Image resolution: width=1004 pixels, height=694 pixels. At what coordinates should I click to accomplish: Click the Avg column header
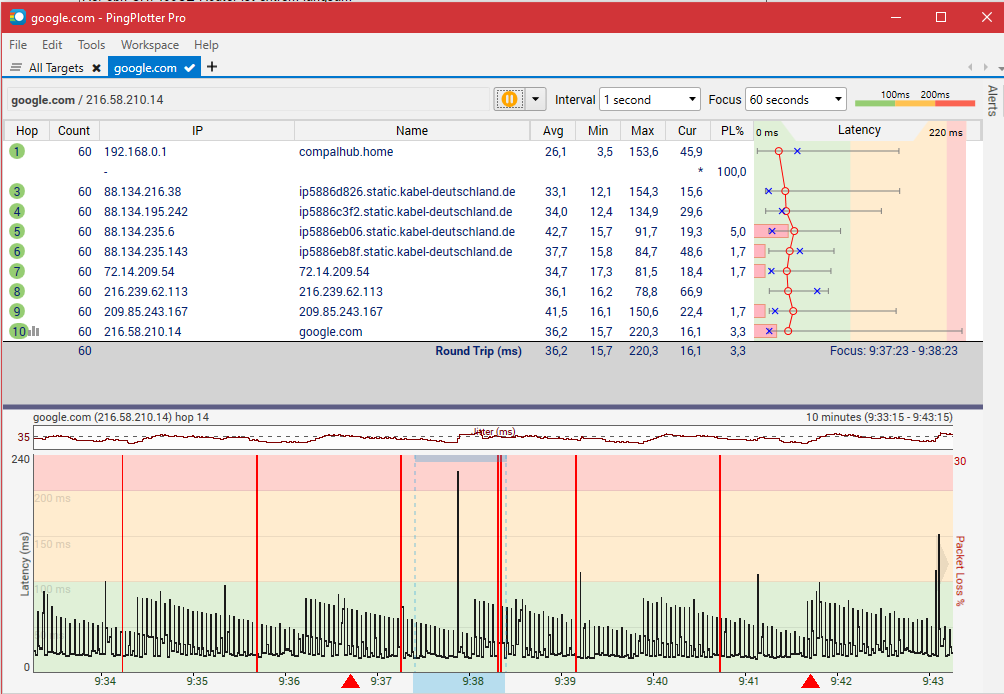pyautogui.click(x=553, y=131)
